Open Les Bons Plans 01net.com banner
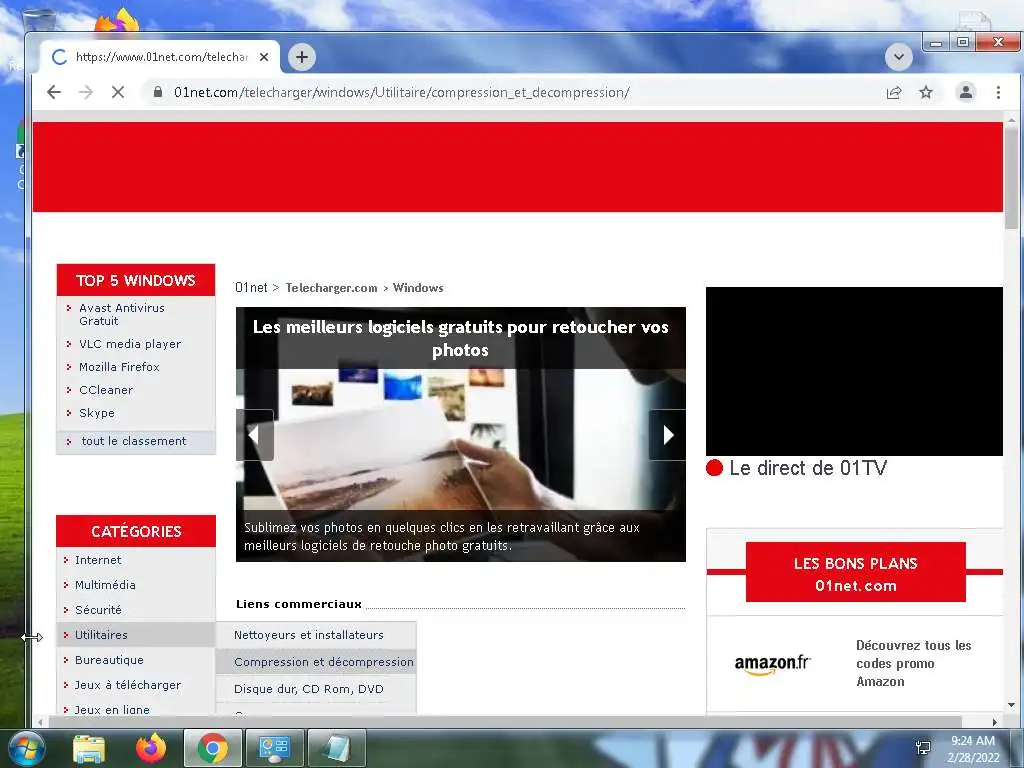The height and width of the screenshot is (768, 1024). point(856,572)
